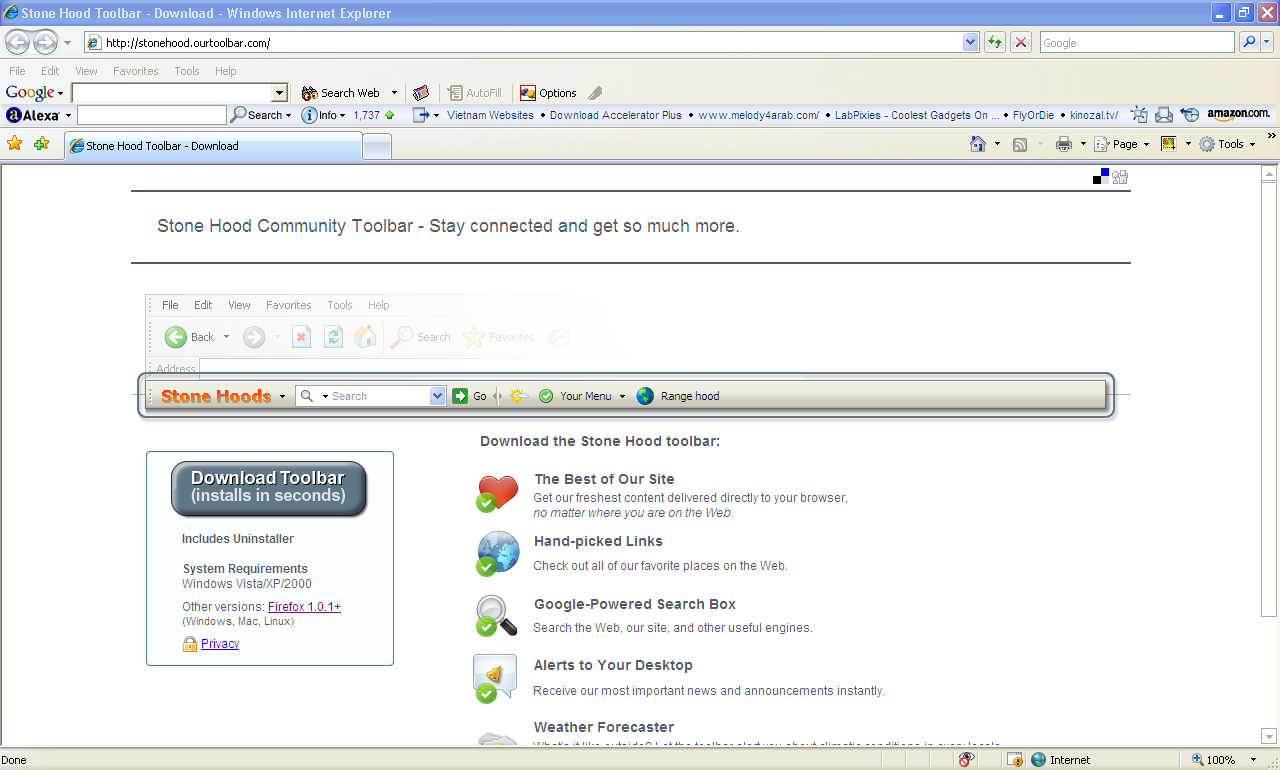Open the Help menu
1280x770 pixels.
[225, 71]
